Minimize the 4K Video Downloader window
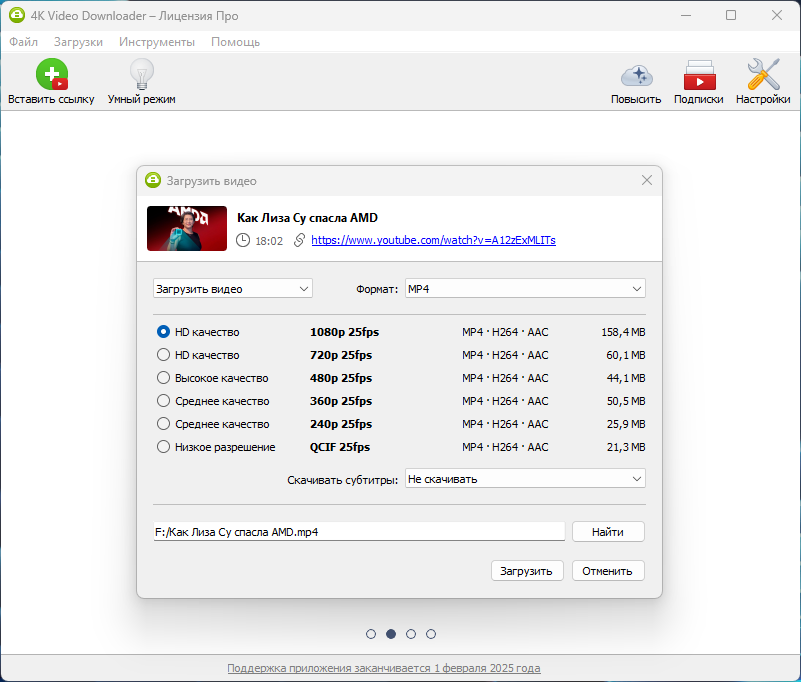 686,15
